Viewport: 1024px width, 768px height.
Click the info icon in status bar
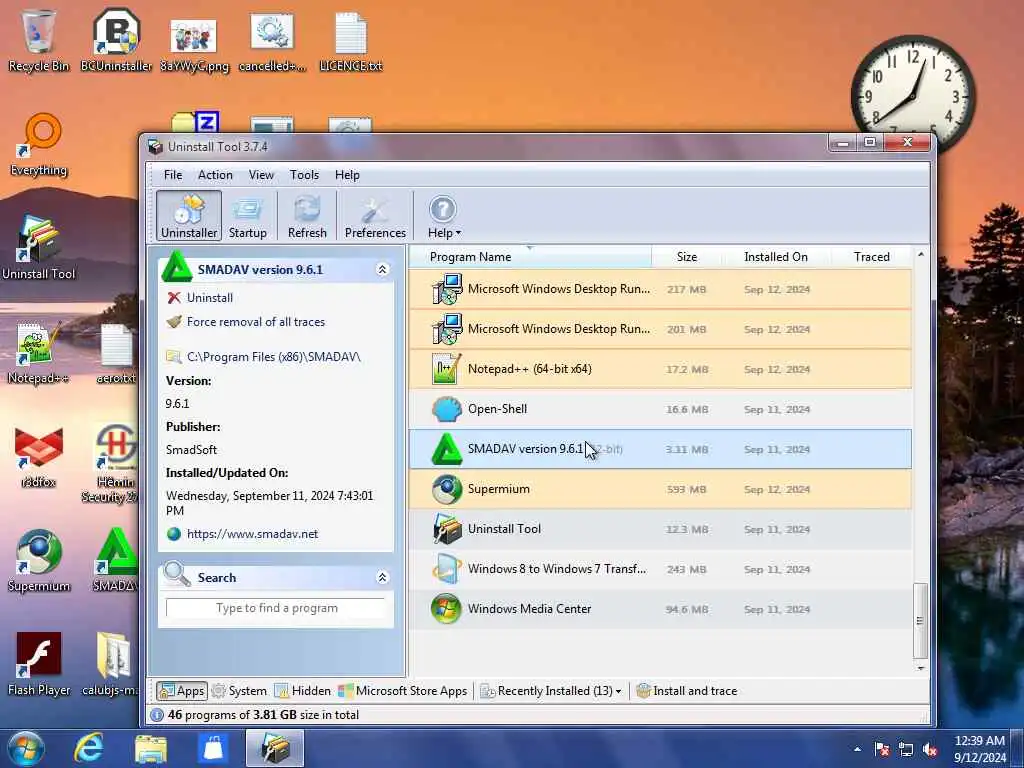click(157, 715)
